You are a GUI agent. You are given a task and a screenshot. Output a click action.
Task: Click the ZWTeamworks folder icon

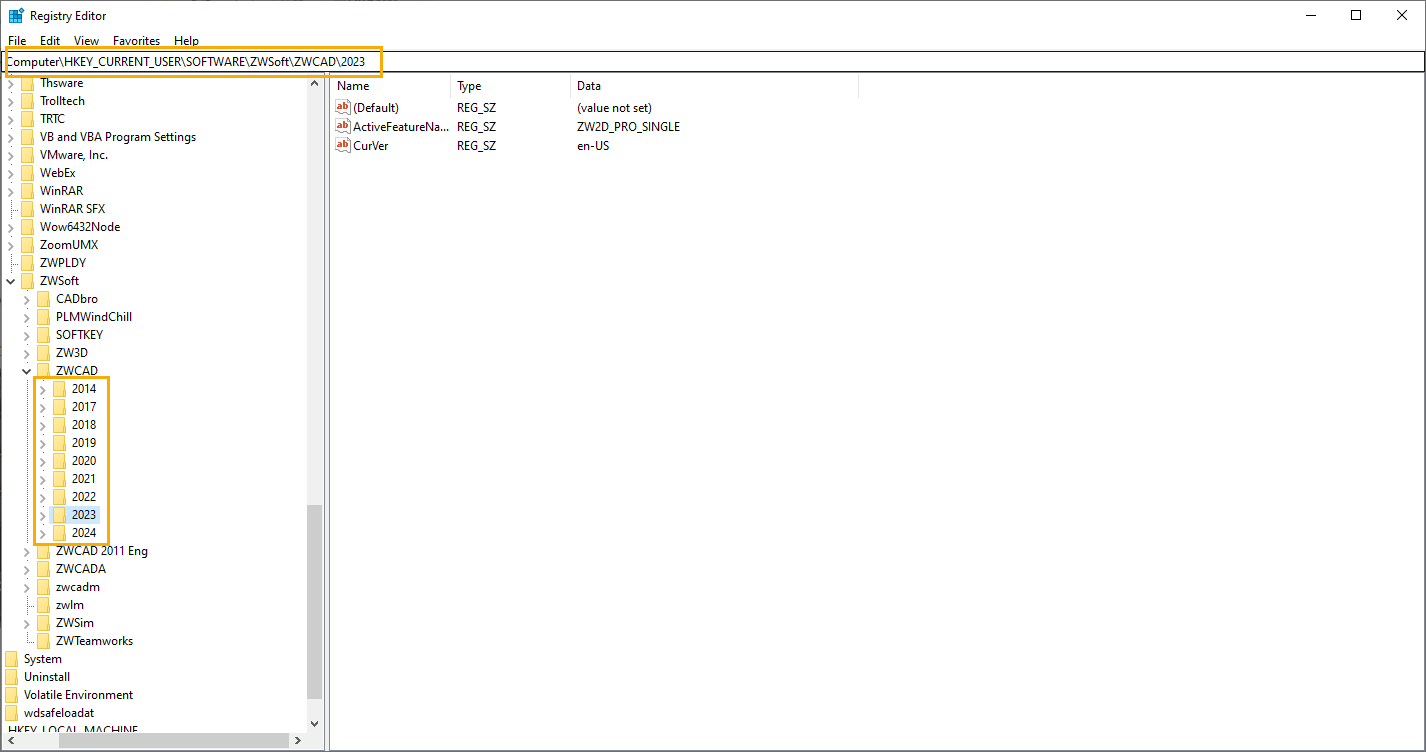pyautogui.click(x=44, y=641)
